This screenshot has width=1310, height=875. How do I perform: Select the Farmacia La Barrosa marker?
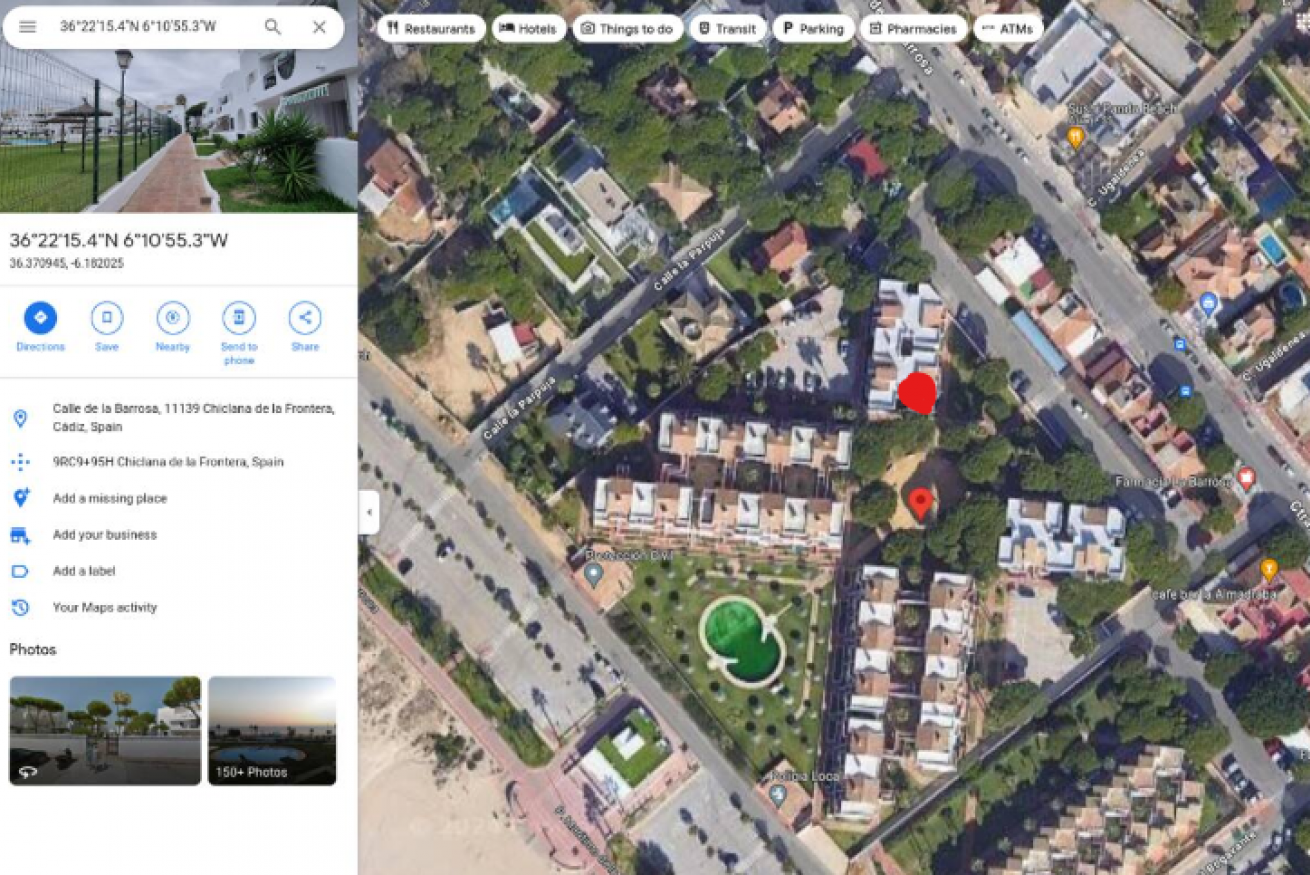[x=1246, y=478]
